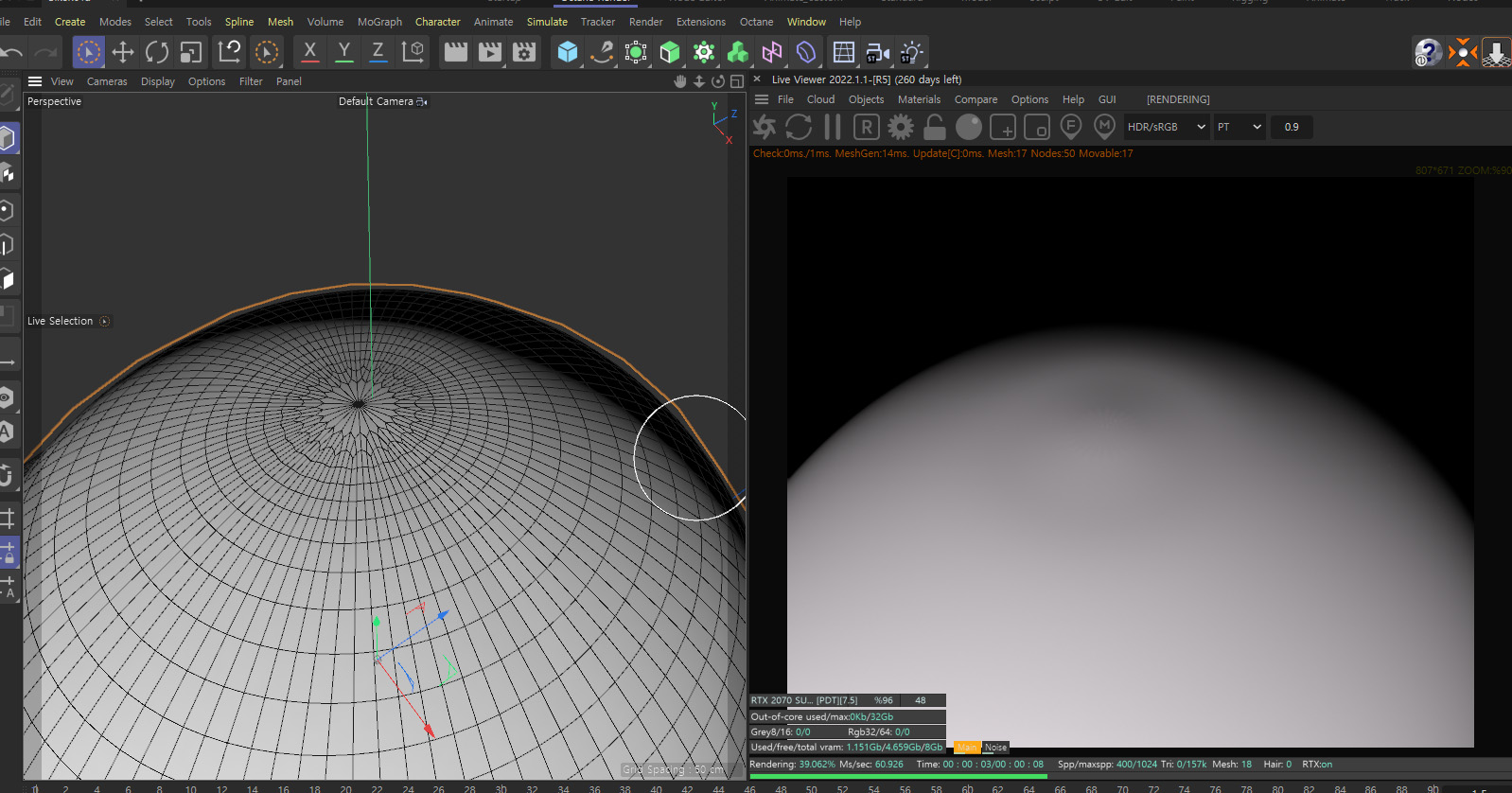Close the Live Viewer panel
This screenshot has width=1512, height=793.
757,79
